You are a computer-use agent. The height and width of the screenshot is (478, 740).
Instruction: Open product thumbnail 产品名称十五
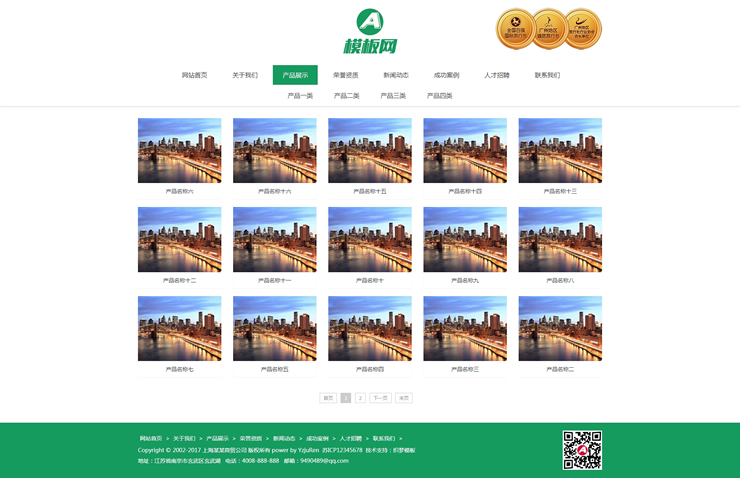(370, 150)
